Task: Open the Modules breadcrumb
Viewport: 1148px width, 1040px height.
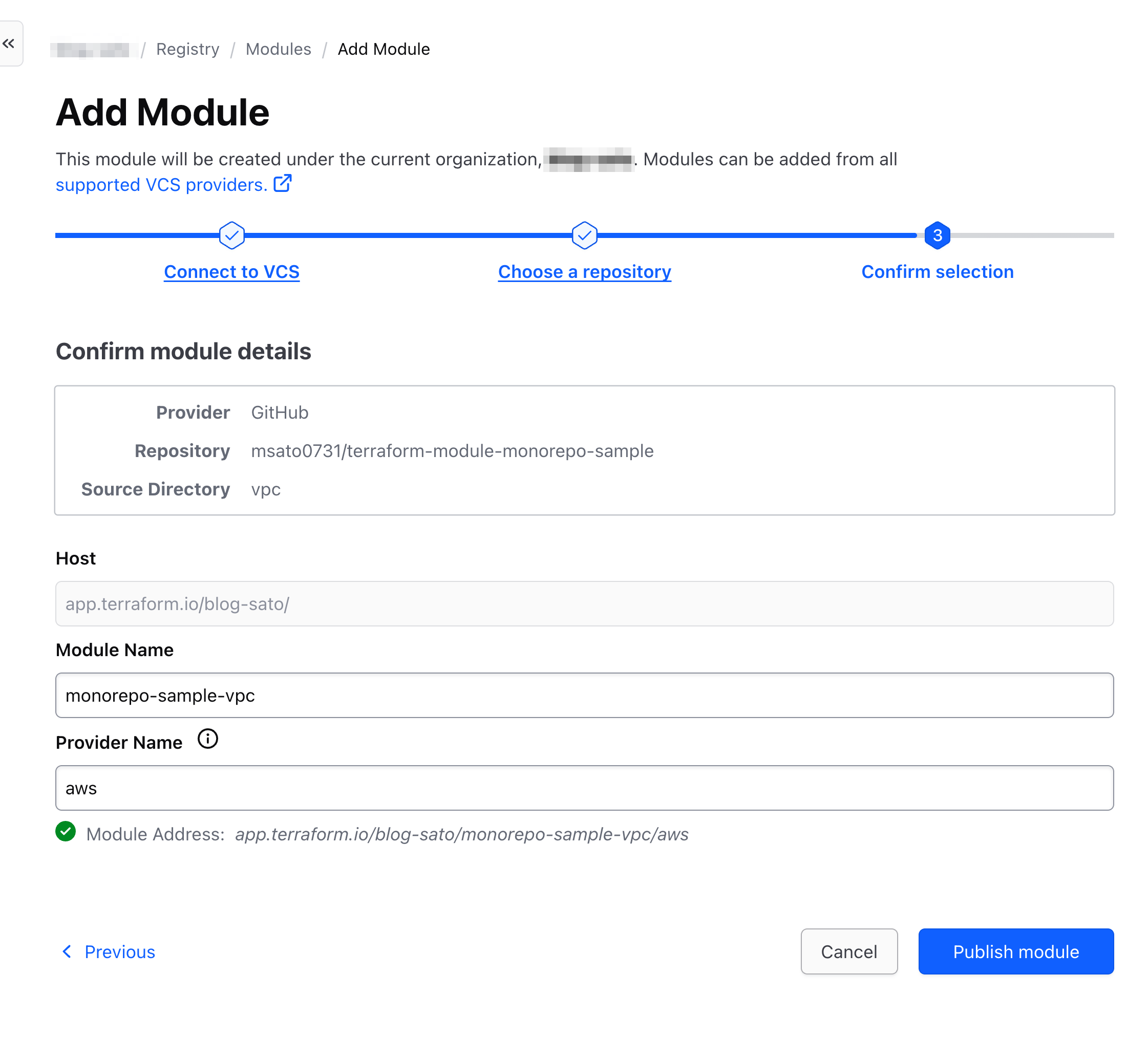Action: pos(279,49)
